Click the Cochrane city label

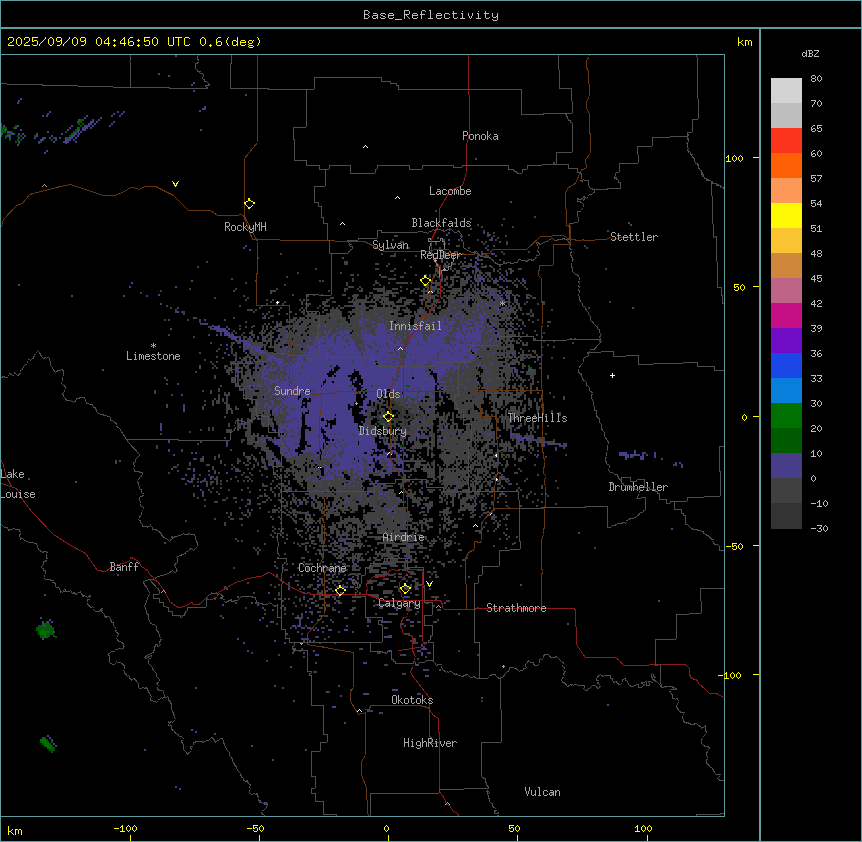[322, 568]
